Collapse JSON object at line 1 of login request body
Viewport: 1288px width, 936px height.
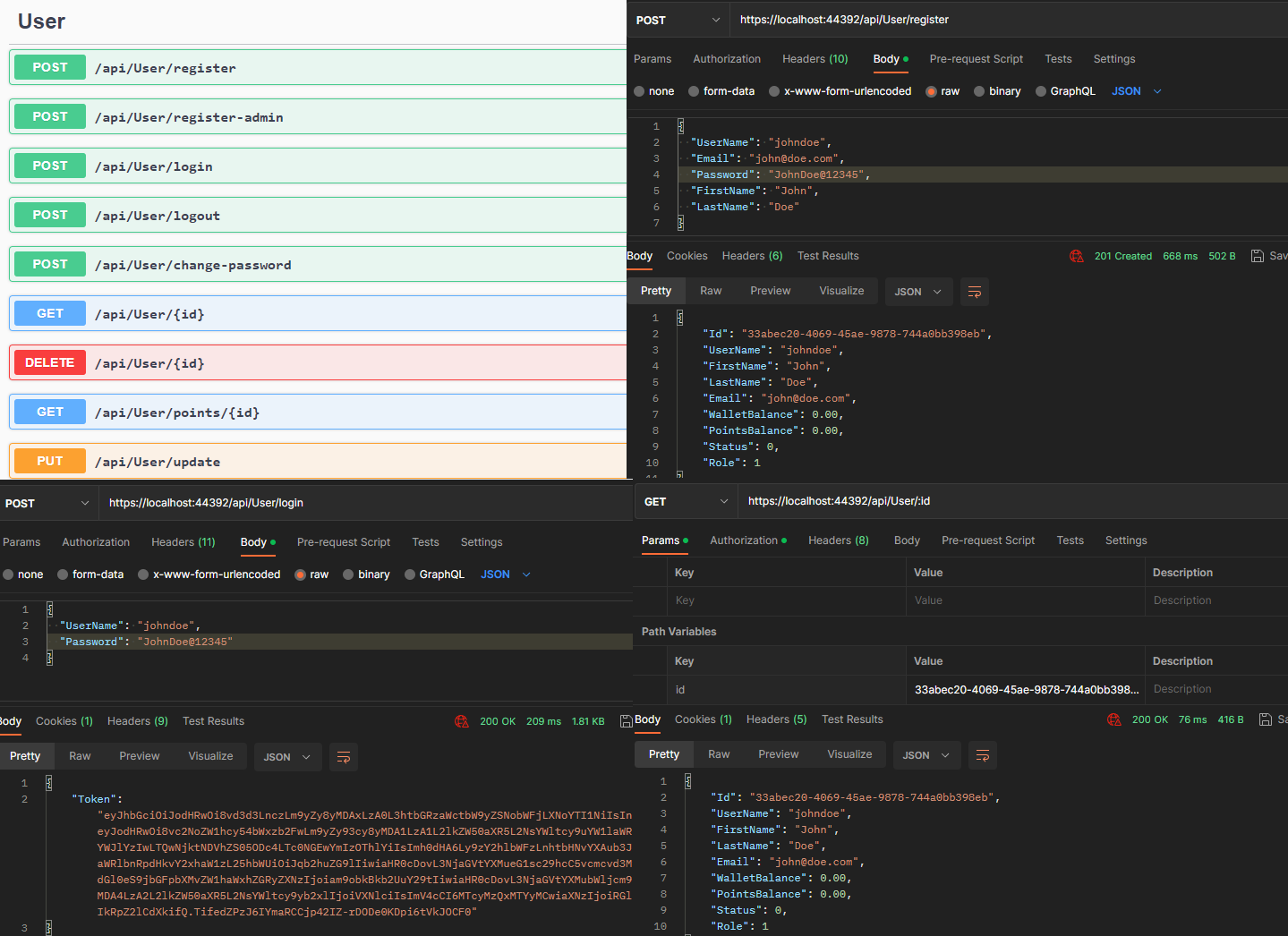49,609
